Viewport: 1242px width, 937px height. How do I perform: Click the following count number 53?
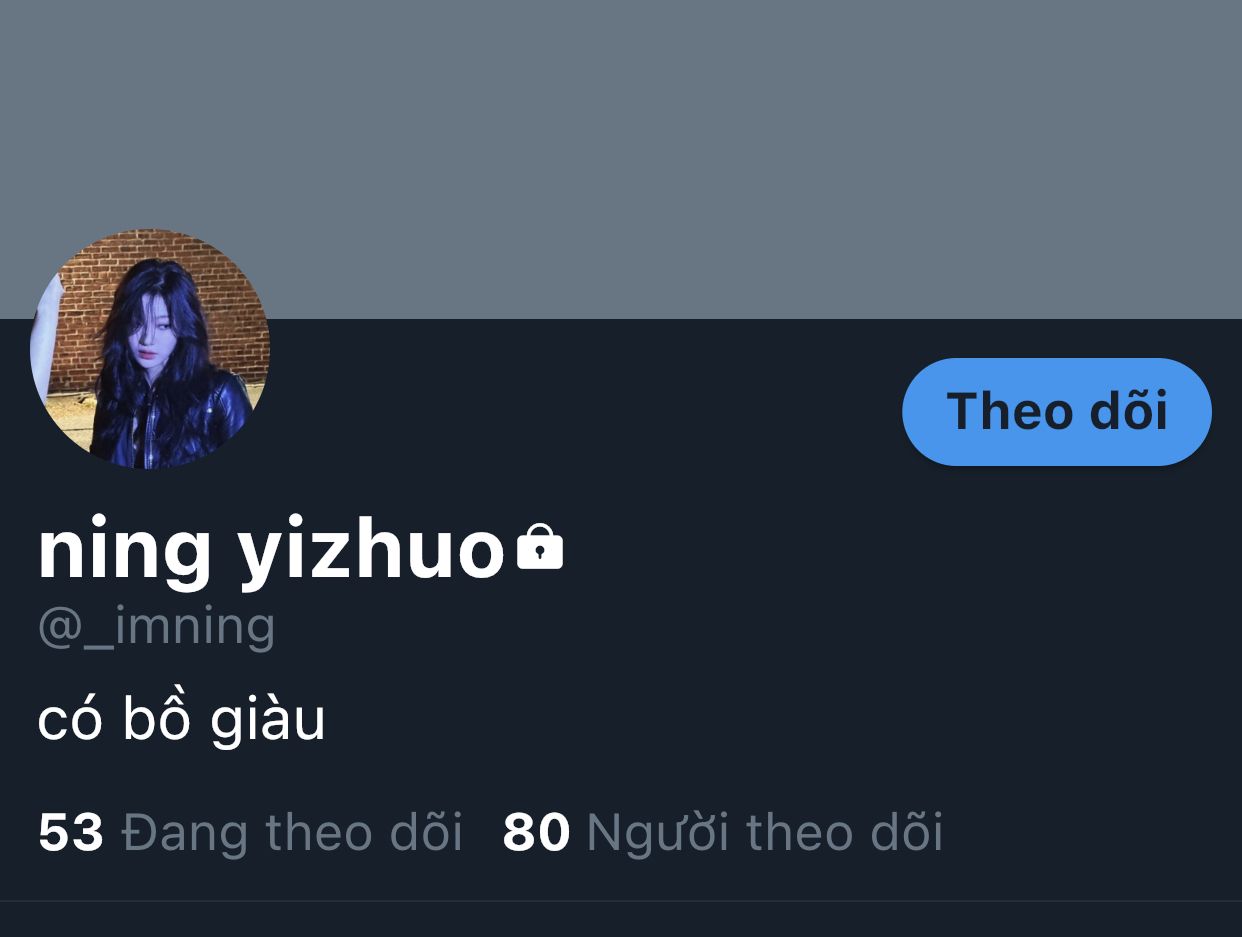pos(71,833)
